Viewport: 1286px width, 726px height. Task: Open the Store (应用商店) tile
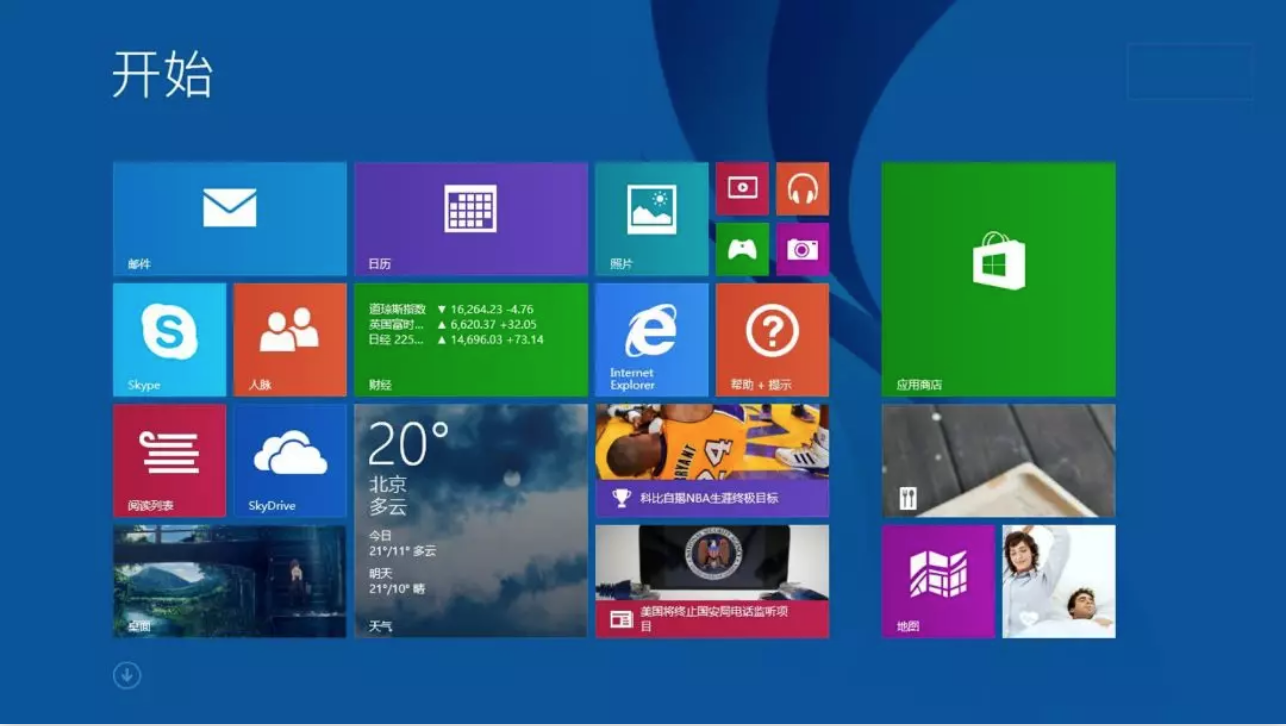coord(998,279)
